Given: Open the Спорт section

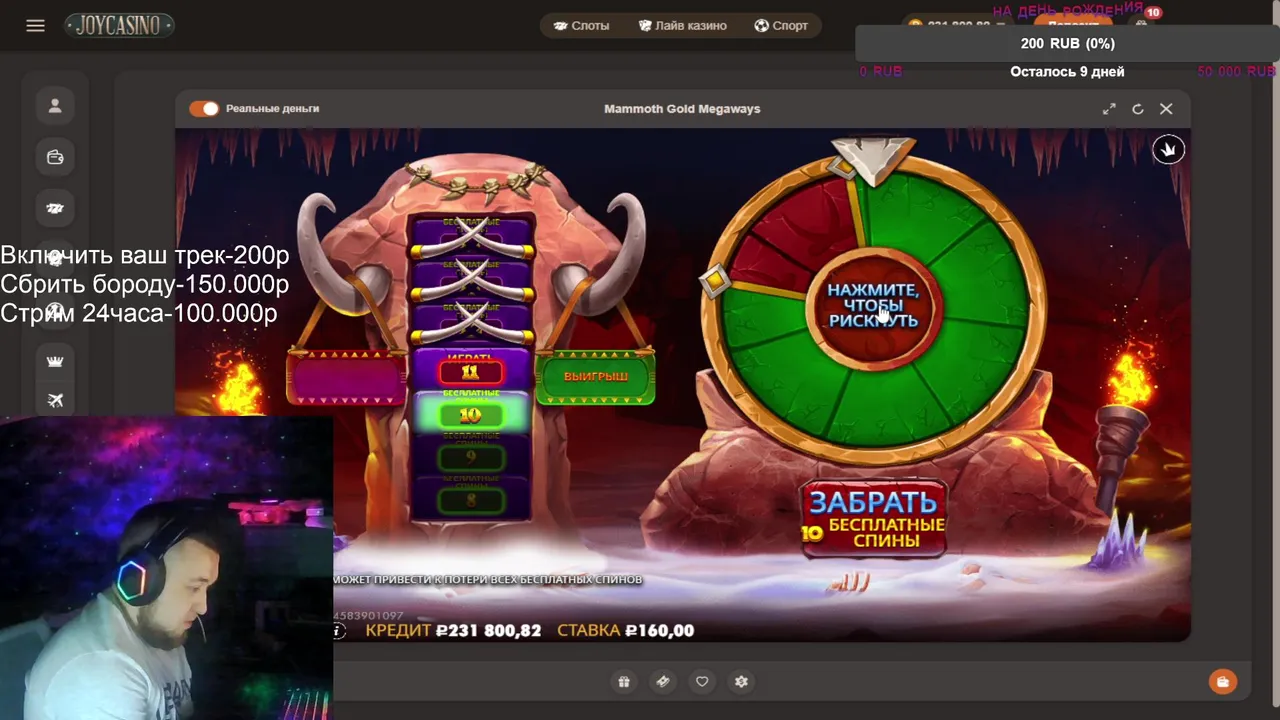Looking at the screenshot, I should pos(781,26).
